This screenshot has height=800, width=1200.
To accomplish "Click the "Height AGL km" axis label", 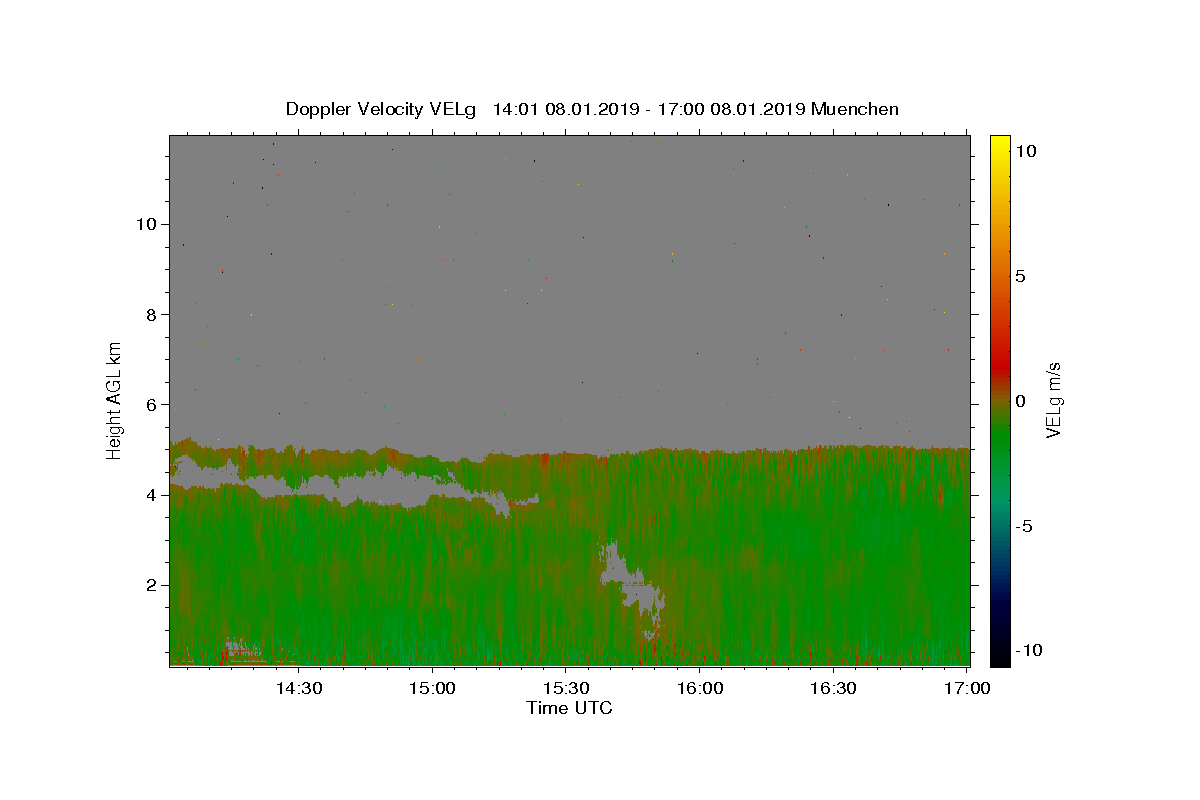I will click(x=115, y=400).
